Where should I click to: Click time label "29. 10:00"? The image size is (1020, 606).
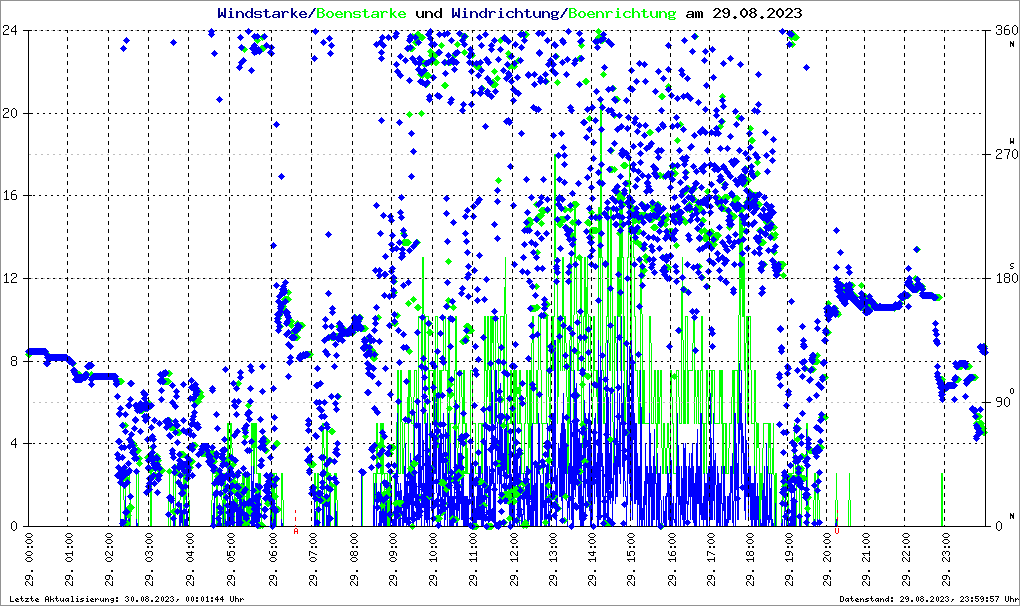click(x=433, y=559)
